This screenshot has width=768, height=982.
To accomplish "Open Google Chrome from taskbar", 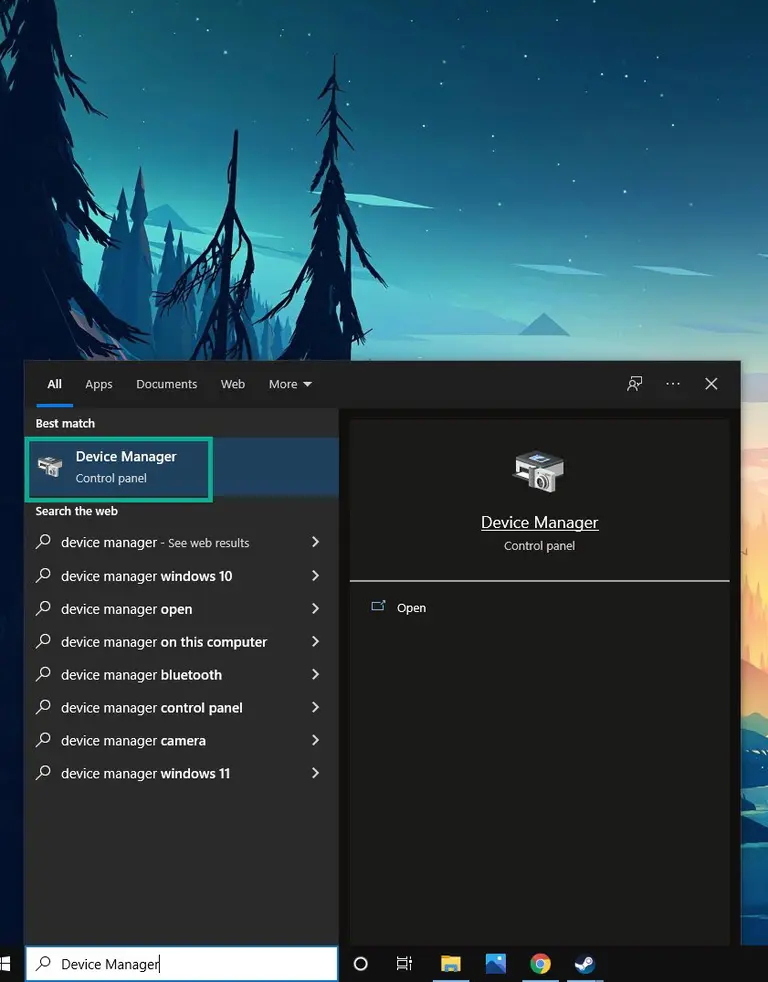I will tap(540, 964).
